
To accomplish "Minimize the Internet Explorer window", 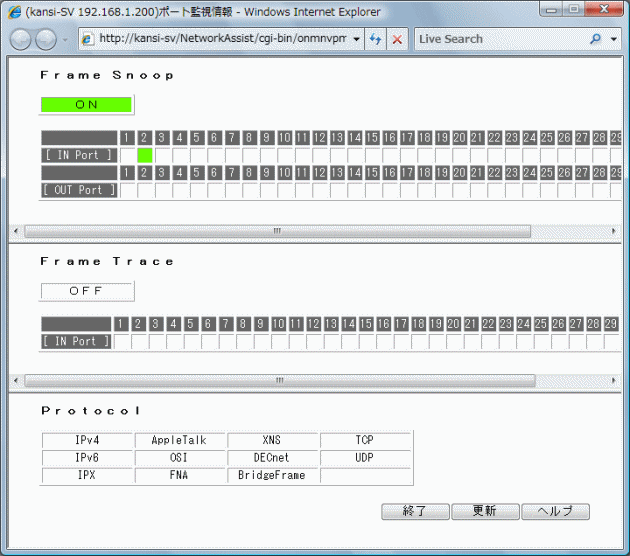I will (x=550, y=9).
